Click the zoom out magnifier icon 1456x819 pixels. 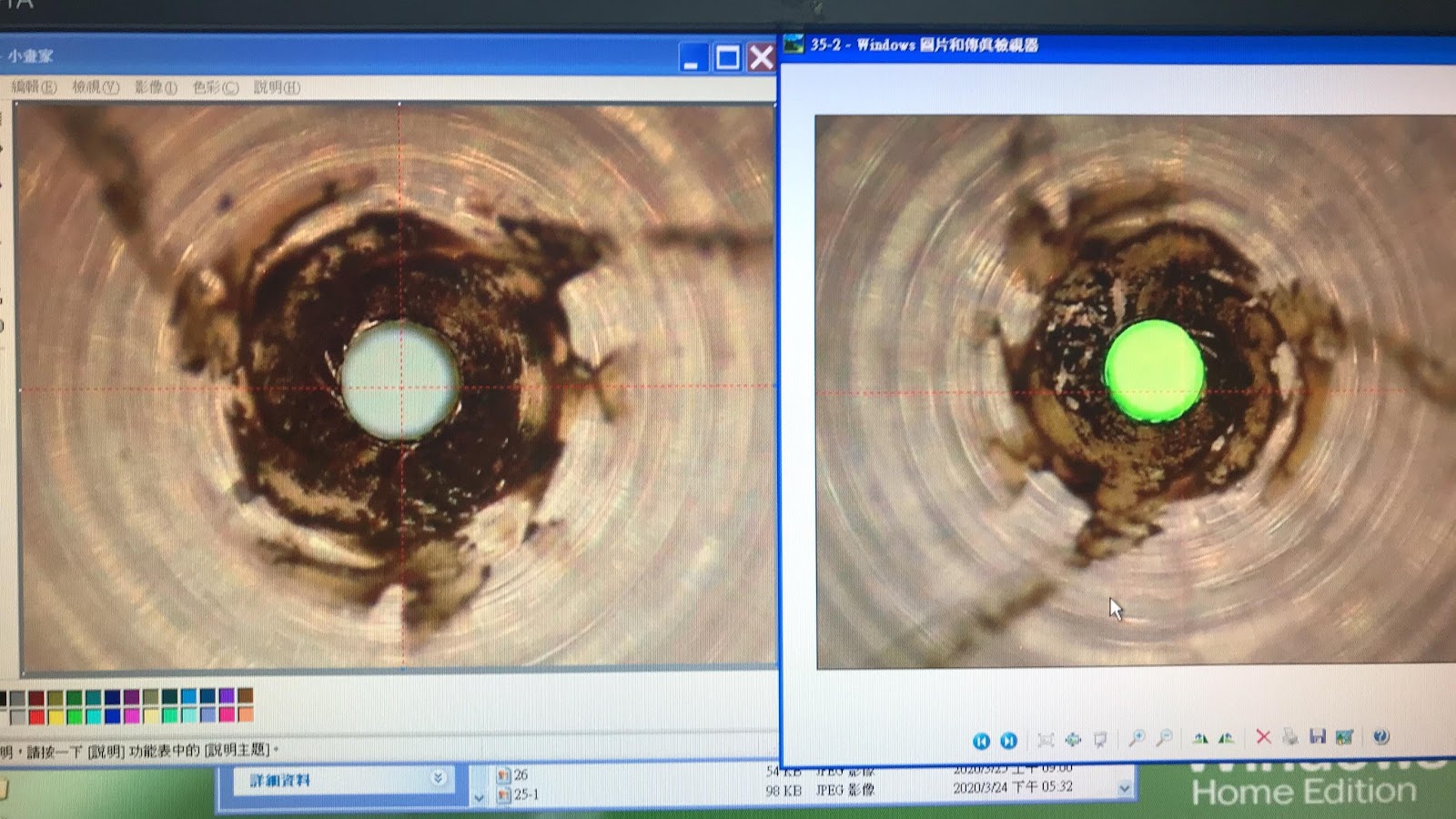tap(1164, 739)
